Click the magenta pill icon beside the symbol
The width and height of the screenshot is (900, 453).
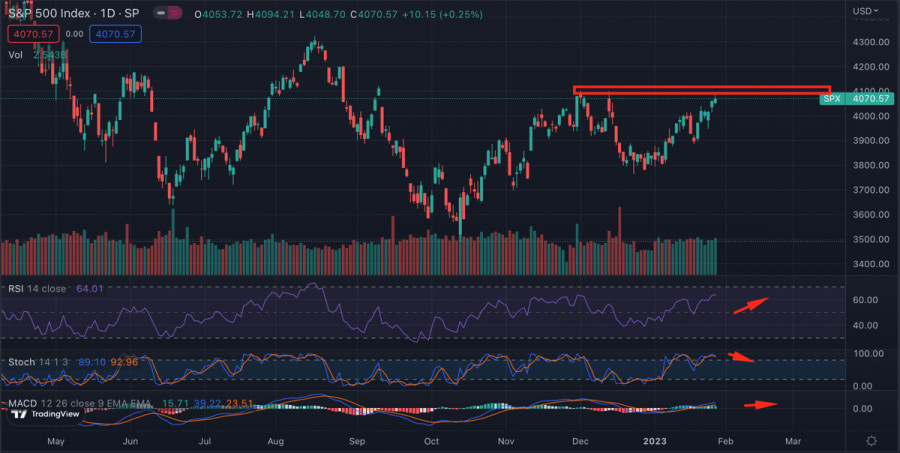tap(175, 13)
